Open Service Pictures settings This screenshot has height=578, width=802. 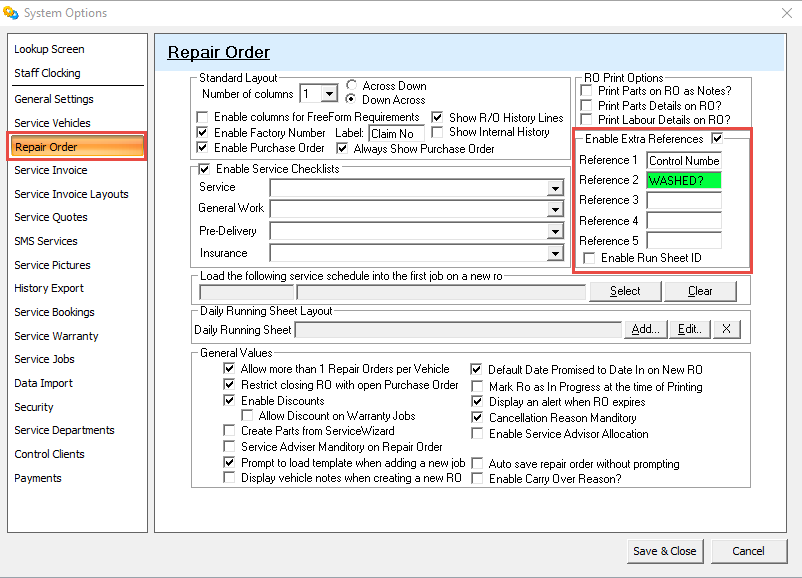(52, 265)
